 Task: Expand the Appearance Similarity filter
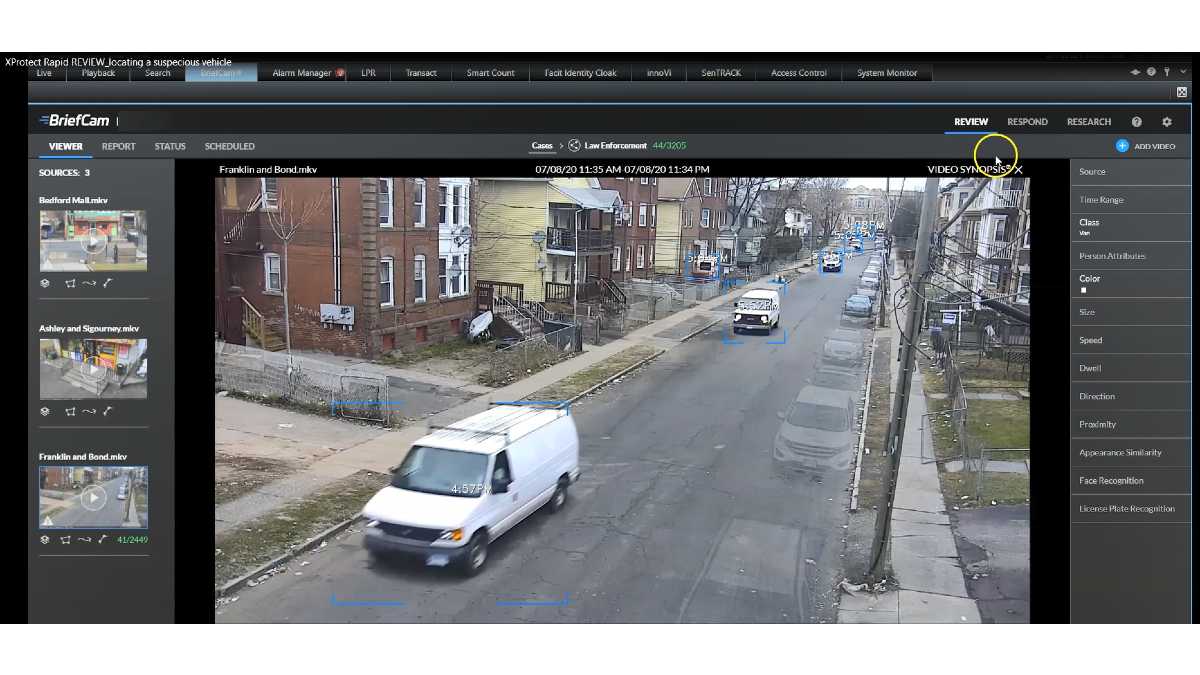1131,452
